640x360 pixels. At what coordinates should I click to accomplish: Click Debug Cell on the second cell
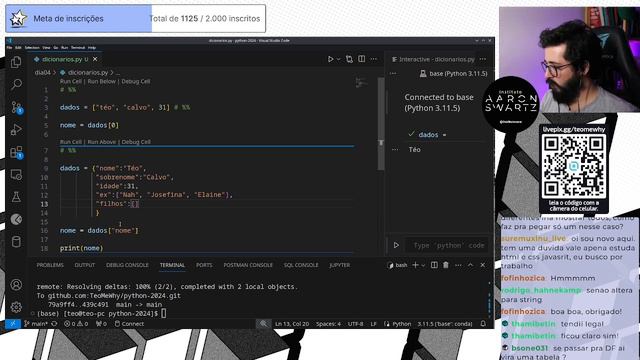(x=136, y=142)
